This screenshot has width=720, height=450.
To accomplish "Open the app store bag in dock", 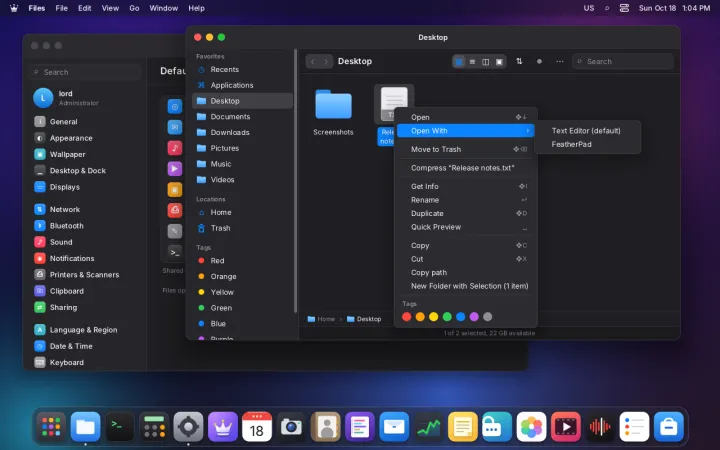I will [669, 427].
